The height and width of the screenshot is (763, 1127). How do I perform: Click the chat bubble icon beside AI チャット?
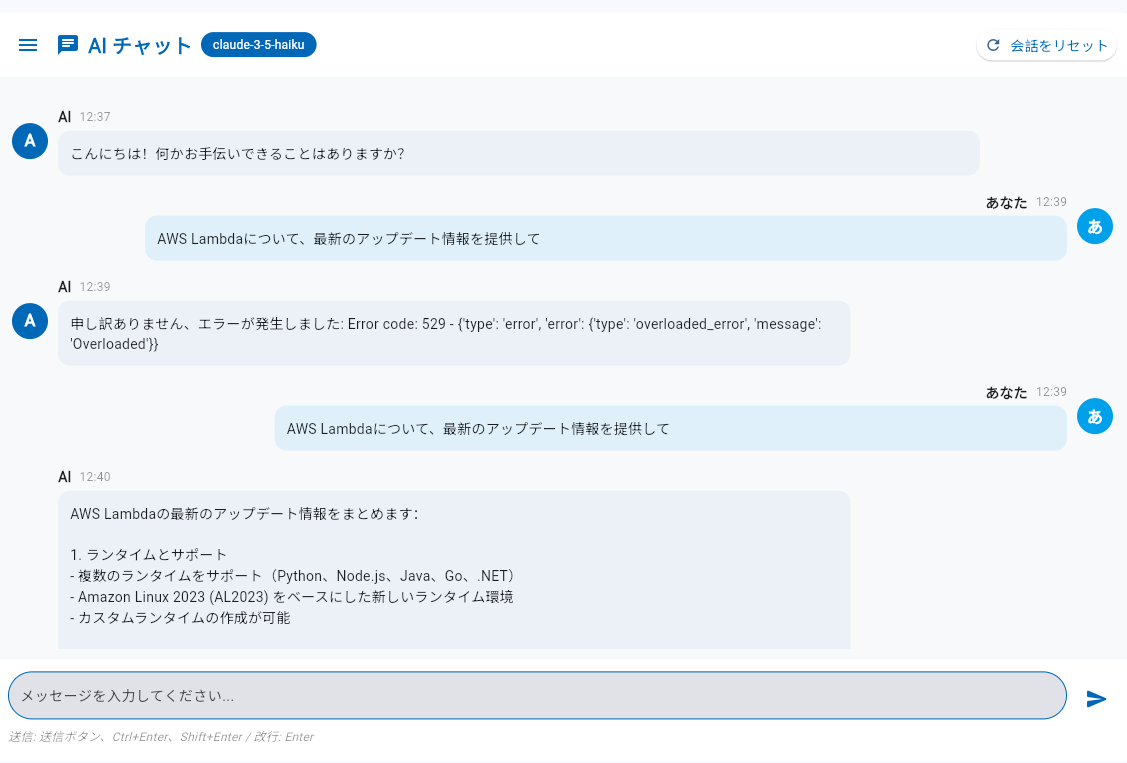click(68, 45)
